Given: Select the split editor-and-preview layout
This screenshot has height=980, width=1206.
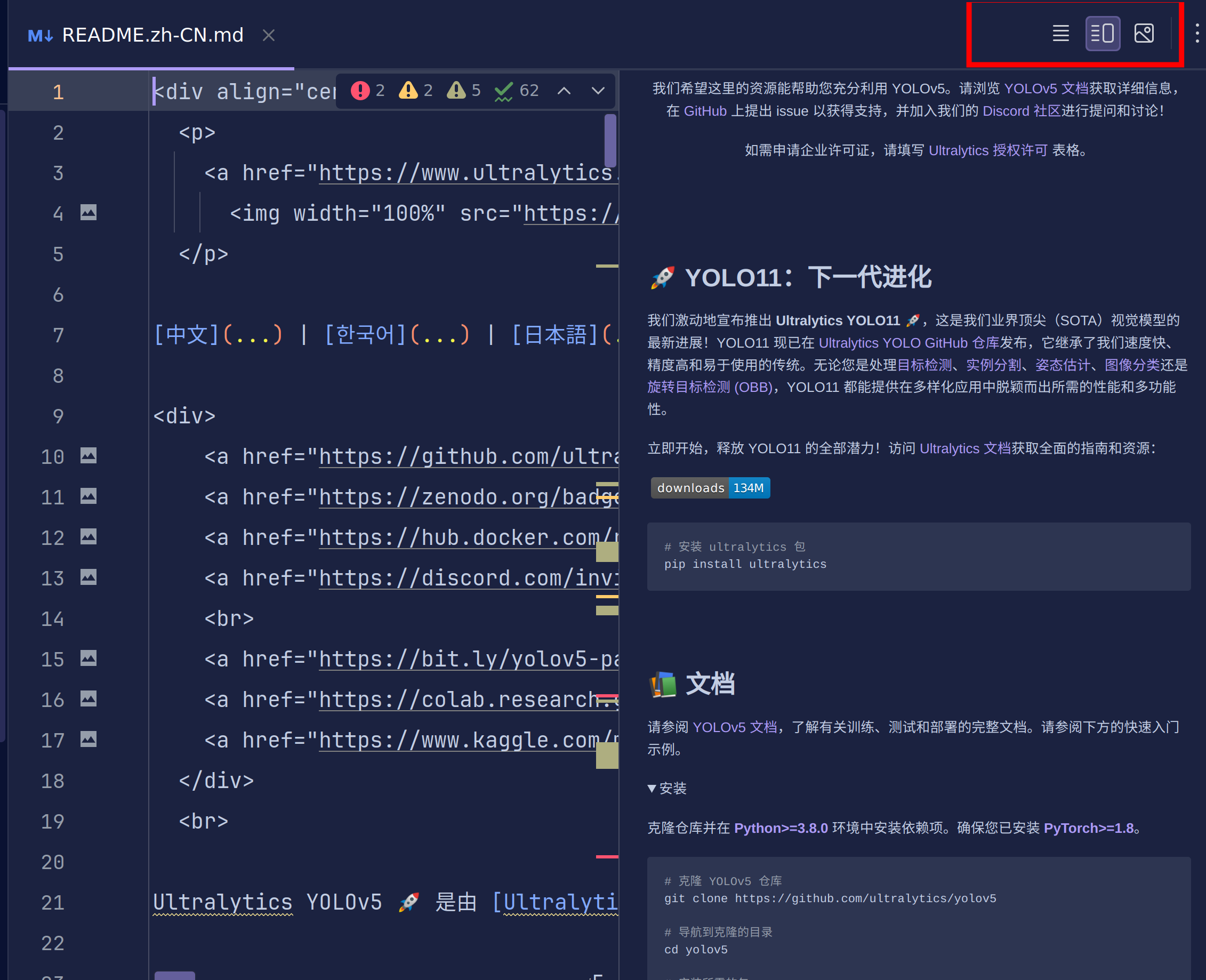Looking at the screenshot, I should (1102, 33).
